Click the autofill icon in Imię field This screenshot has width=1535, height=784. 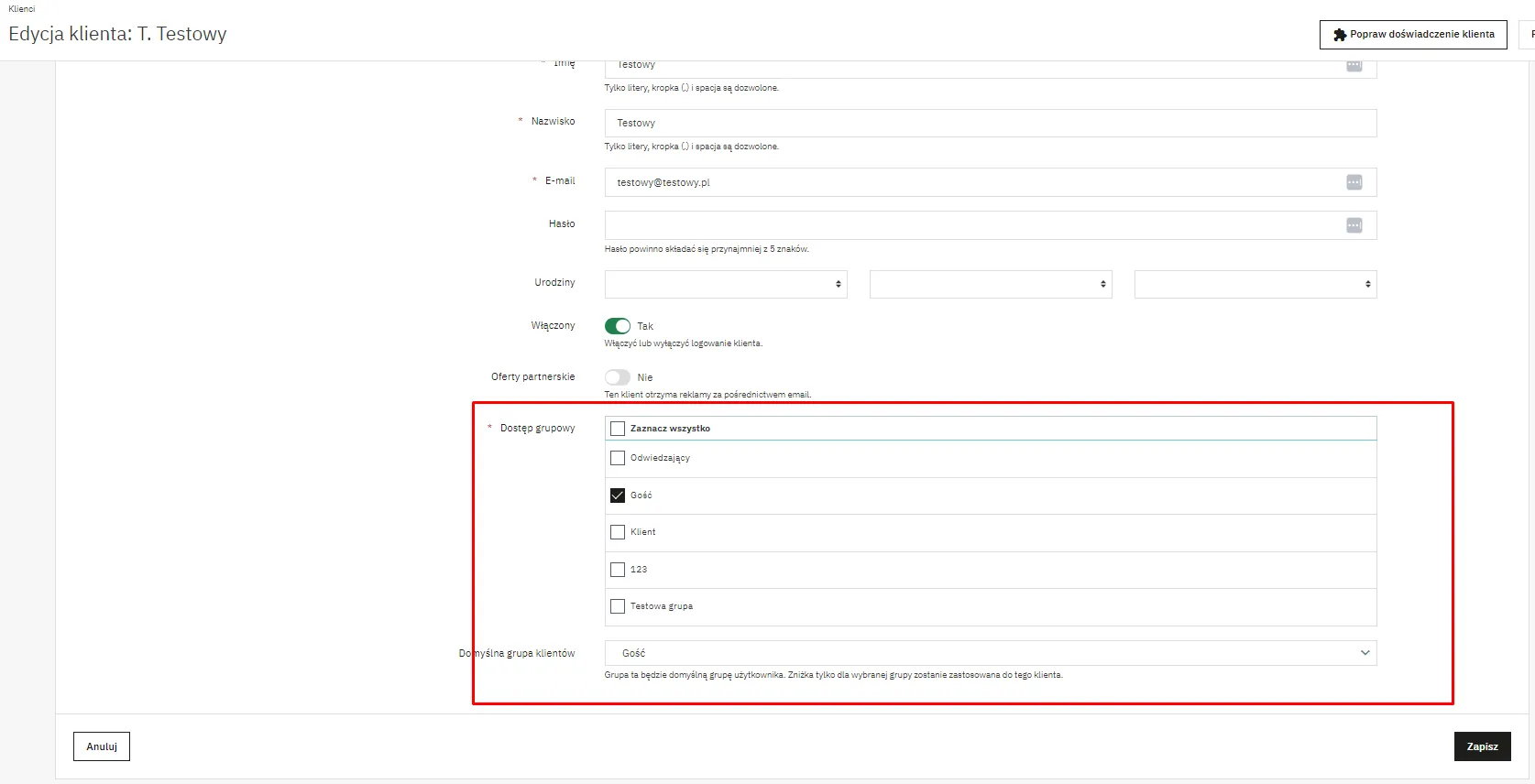coord(1354,66)
